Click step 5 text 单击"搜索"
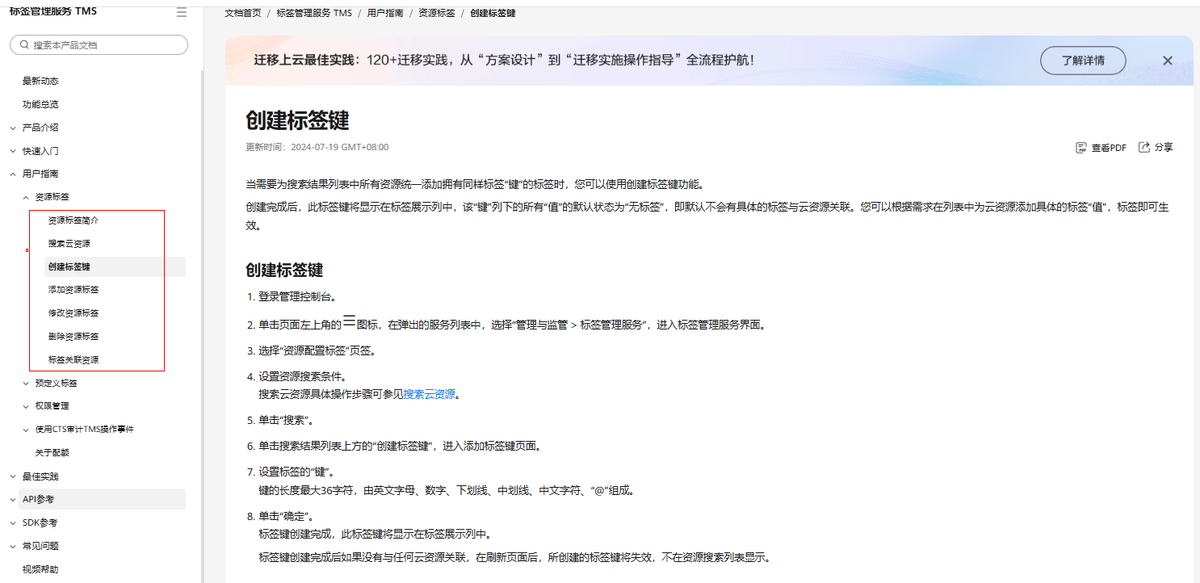1200x583 pixels. tap(287, 421)
